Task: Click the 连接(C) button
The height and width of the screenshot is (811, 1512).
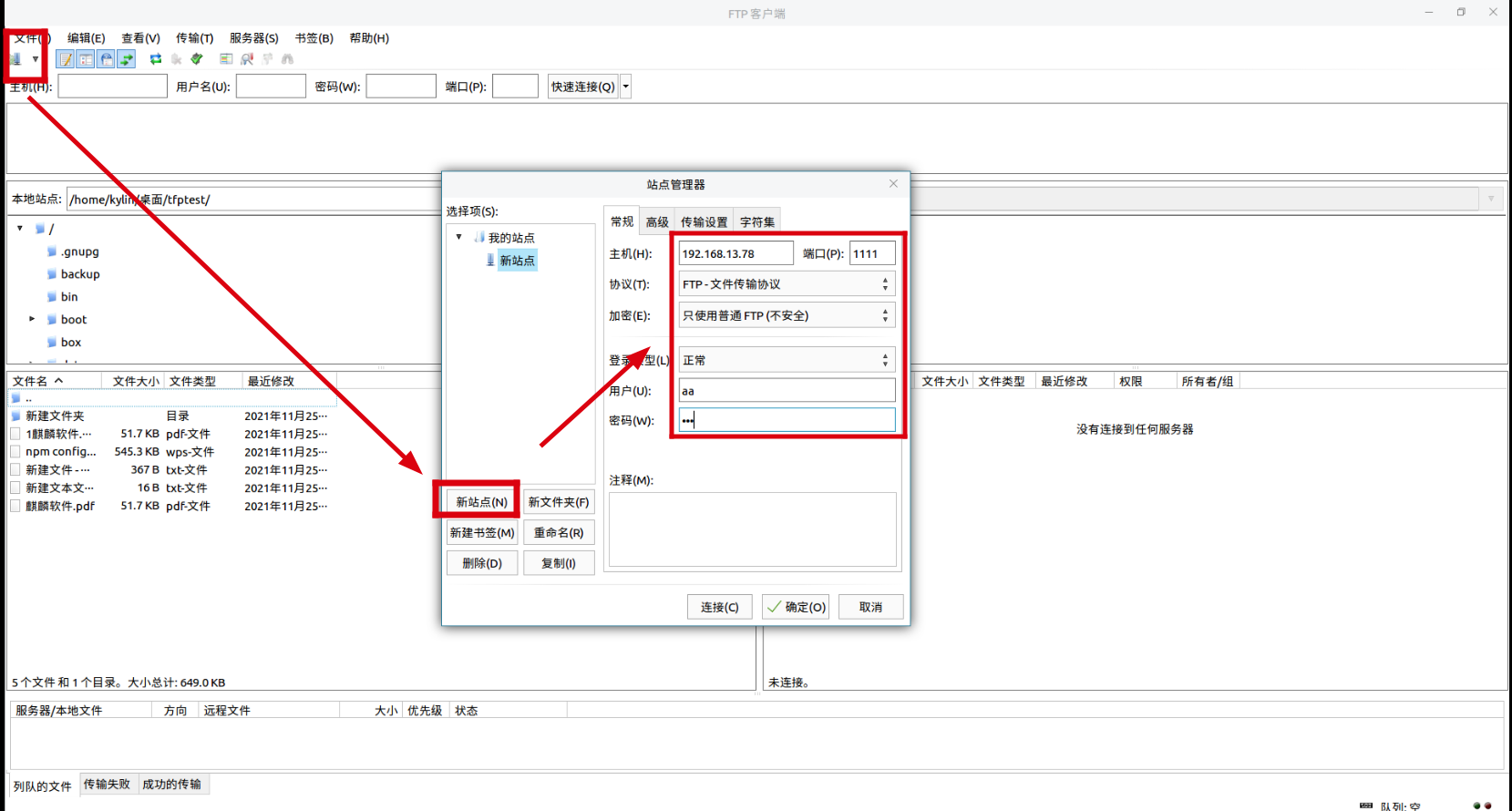Action: click(x=719, y=607)
